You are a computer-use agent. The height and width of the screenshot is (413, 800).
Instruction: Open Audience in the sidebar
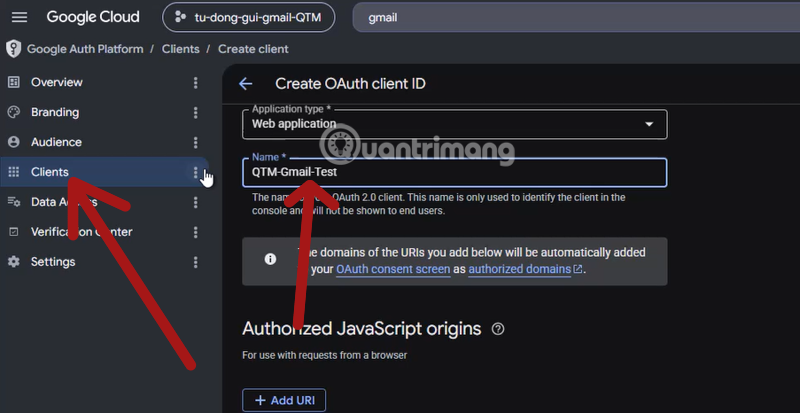(104, 142)
